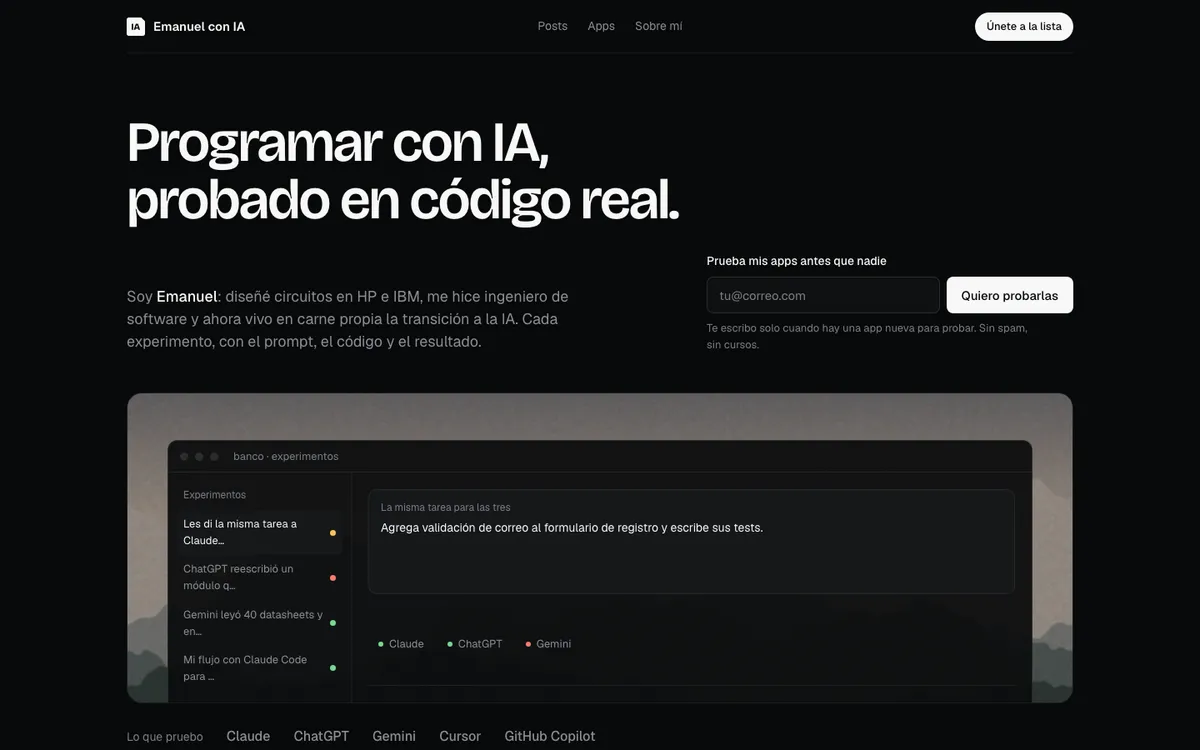Click the ChatGPT legend item in the demo
Viewport: 1200px width, 750px height.
click(475, 644)
